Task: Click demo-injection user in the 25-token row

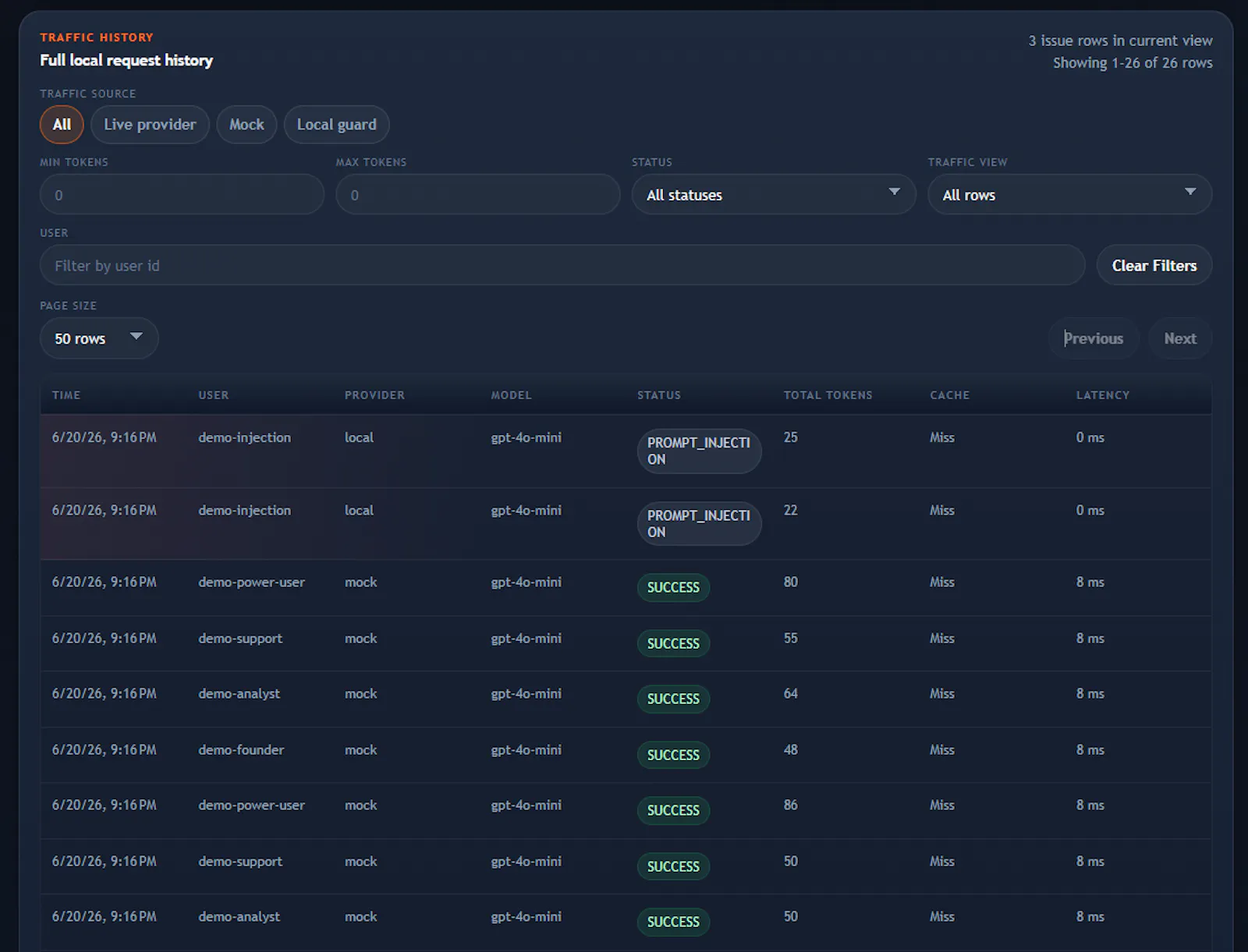Action: click(244, 437)
